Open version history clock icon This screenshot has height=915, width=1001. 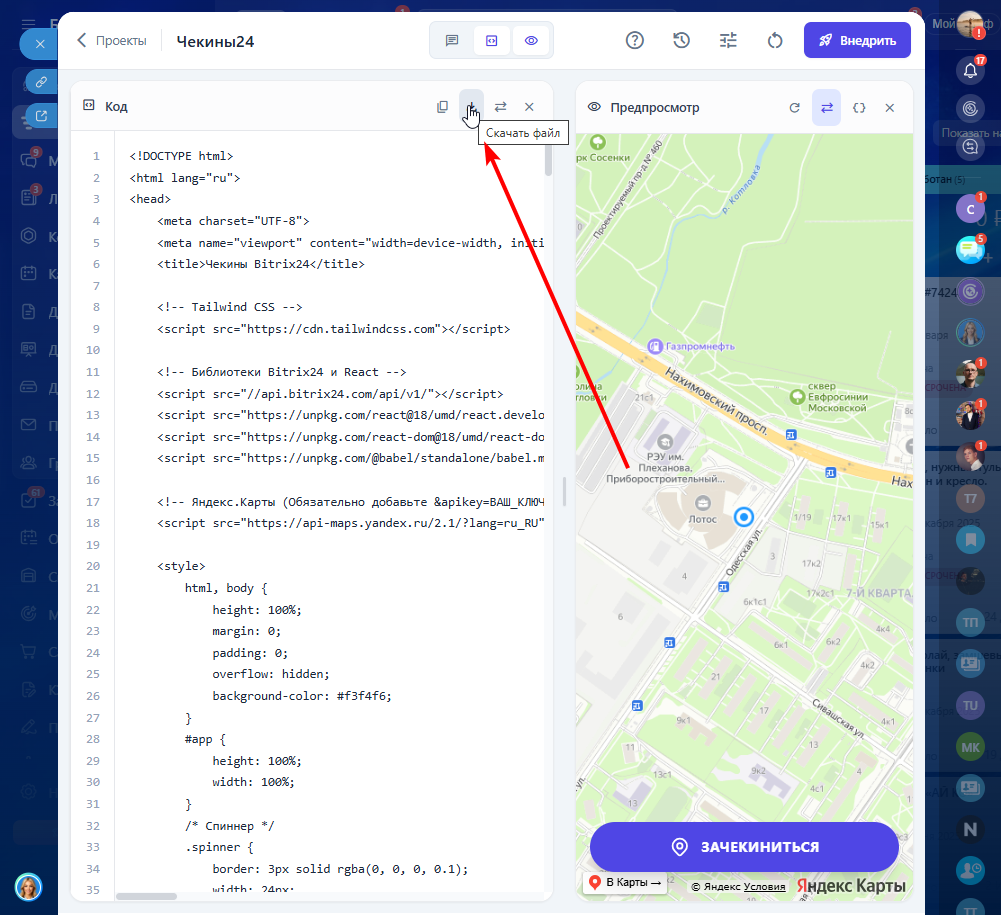[x=681, y=41]
